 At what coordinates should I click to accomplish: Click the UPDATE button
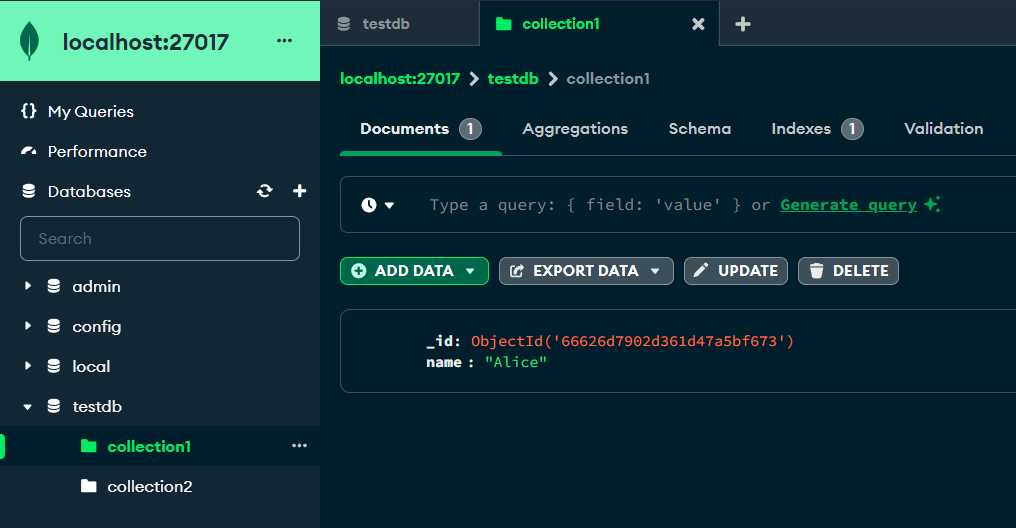tap(735, 271)
